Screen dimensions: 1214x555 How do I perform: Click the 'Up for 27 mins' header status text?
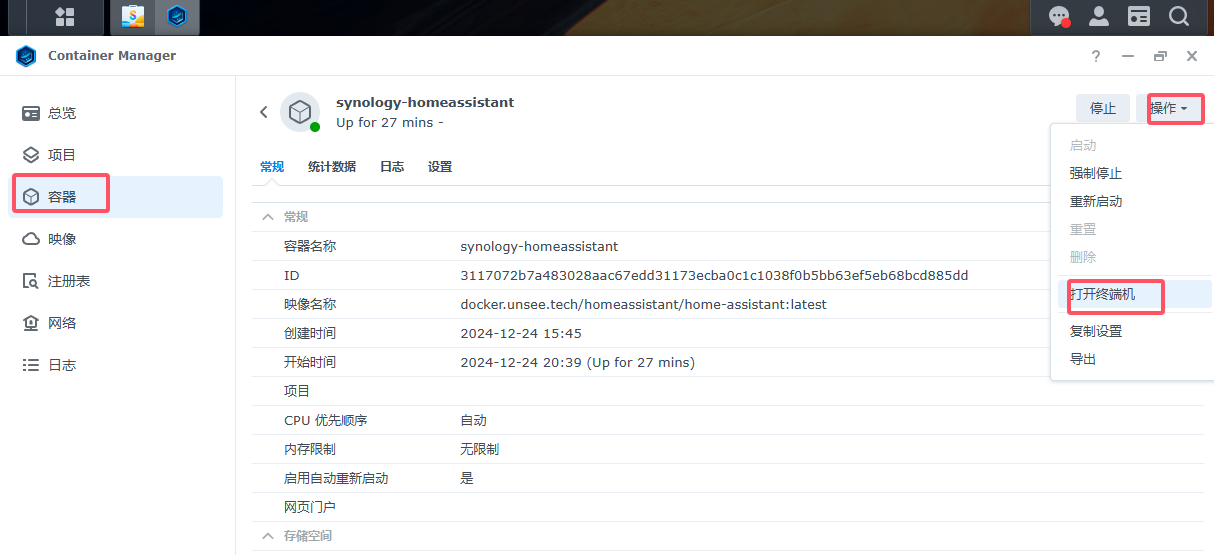click(x=389, y=122)
